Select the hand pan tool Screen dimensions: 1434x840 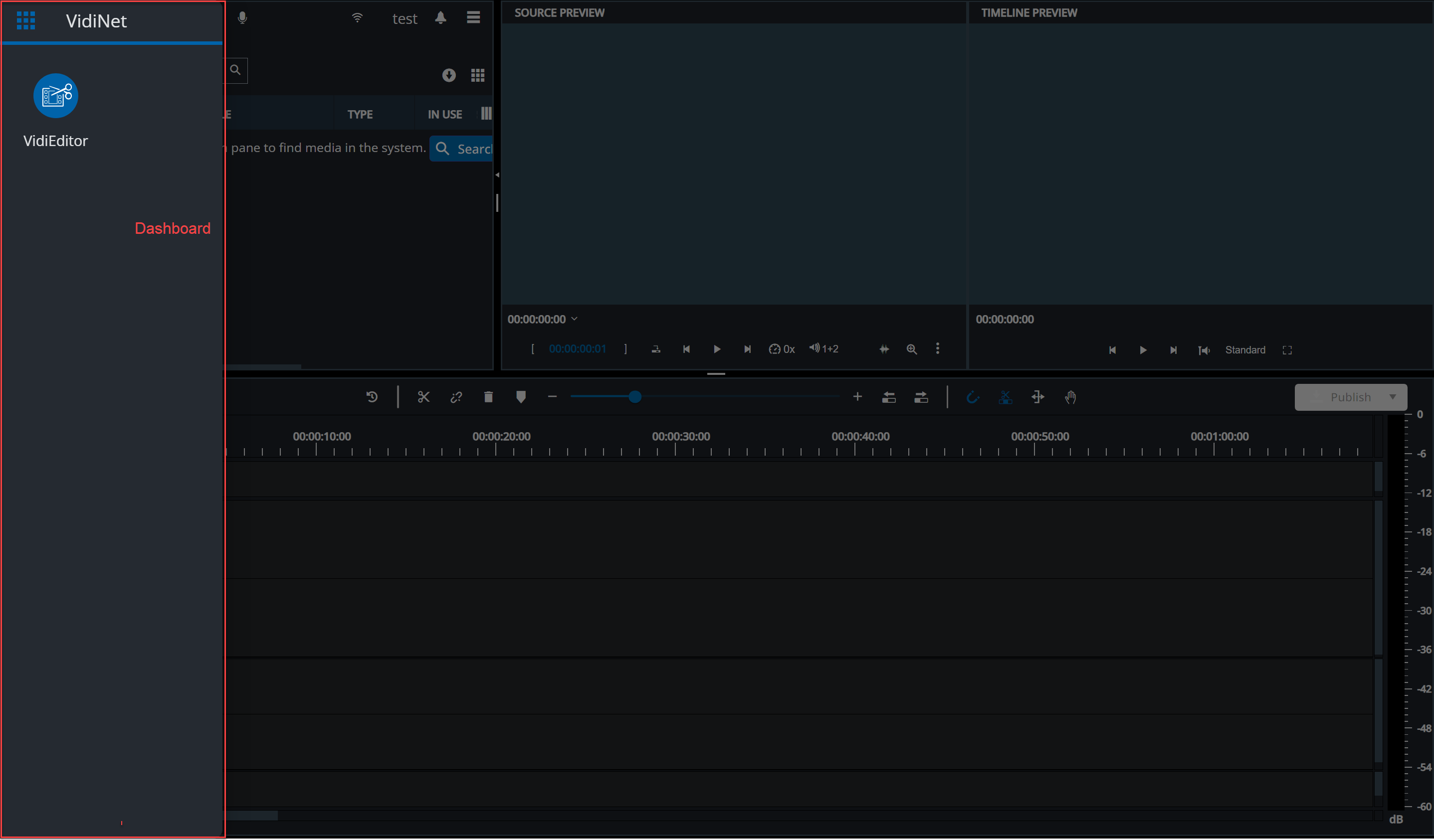(x=1070, y=397)
